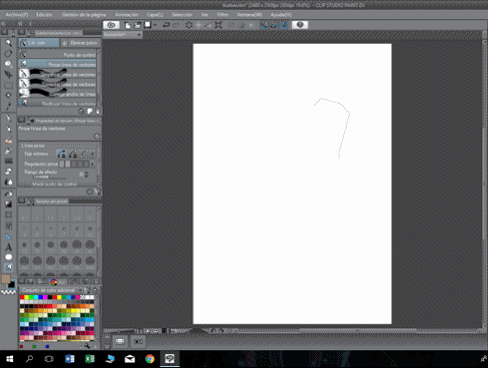488x368 pixels.
Task: Open the CLIP STUDIO spiral icon
Action: pos(111,25)
